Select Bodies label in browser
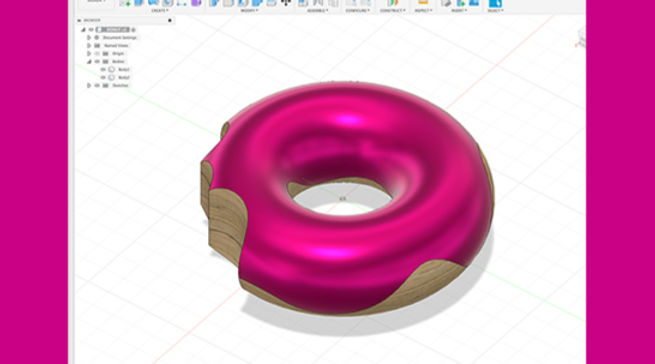This screenshot has height=364, width=655. tap(118, 61)
